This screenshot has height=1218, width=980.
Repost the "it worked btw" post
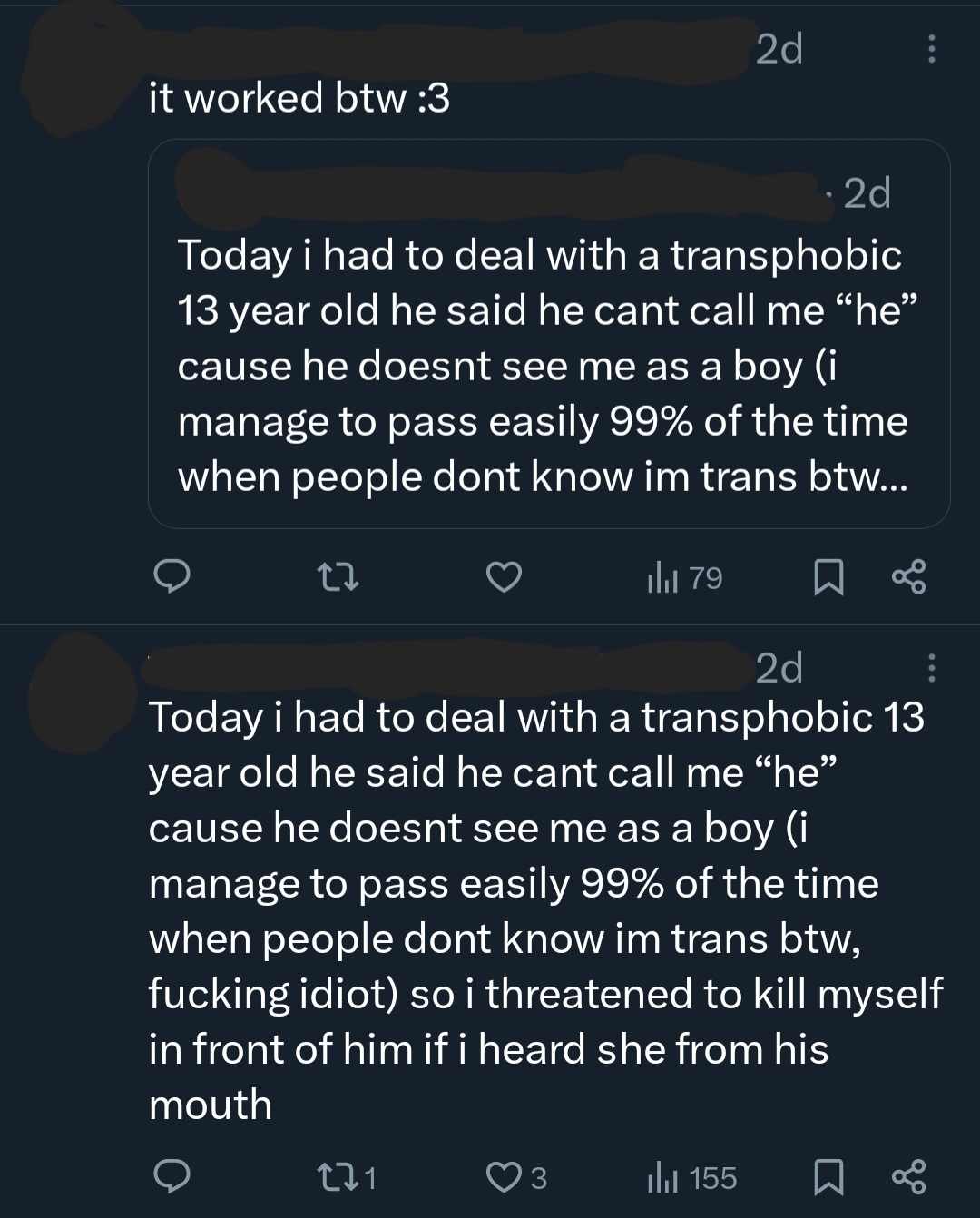coord(337,576)
